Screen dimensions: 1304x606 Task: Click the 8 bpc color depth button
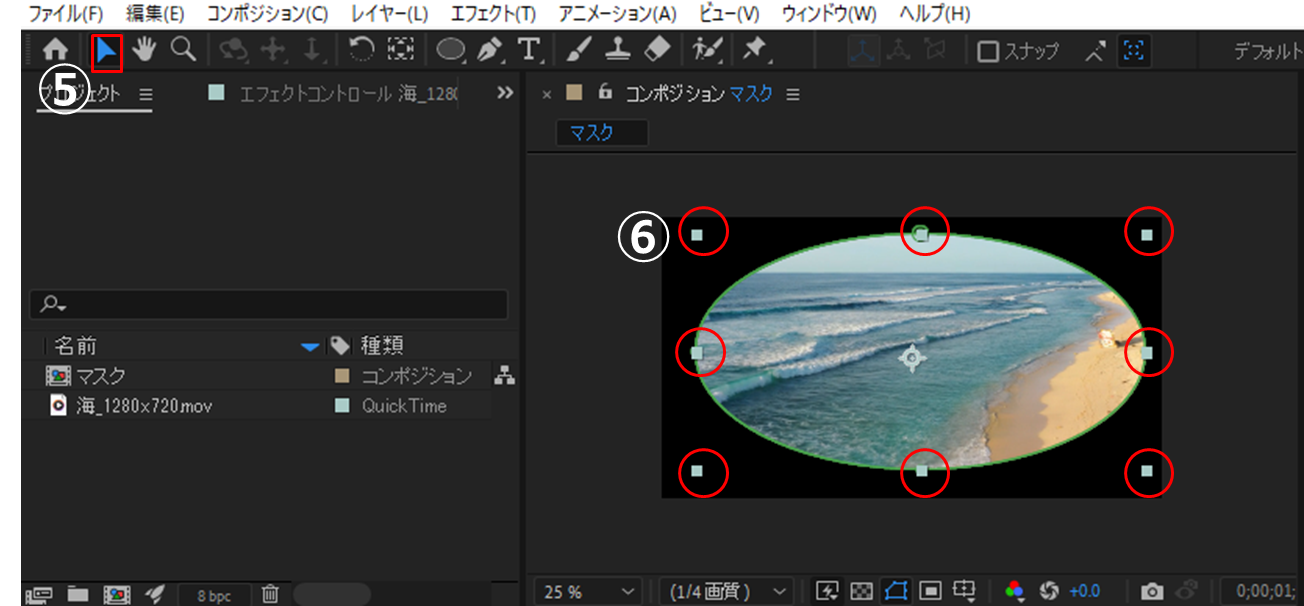click(214, 595)
